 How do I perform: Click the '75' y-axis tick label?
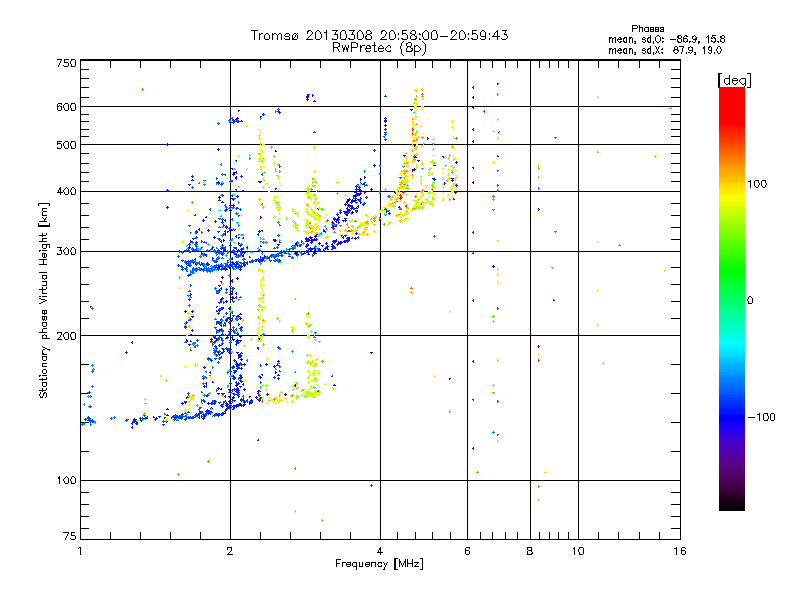pos(70,536)
